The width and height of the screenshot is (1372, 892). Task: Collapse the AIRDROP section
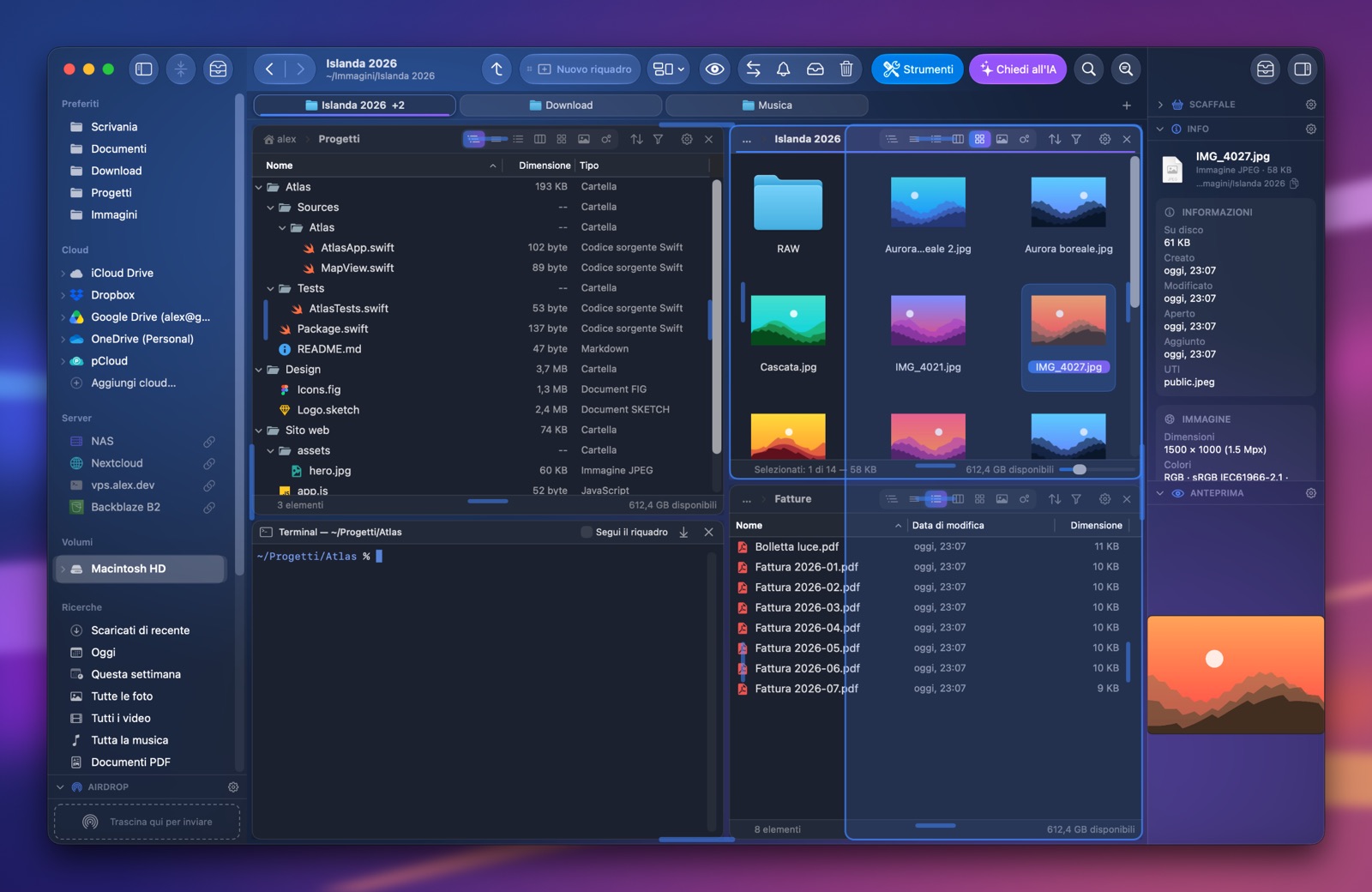60,787
